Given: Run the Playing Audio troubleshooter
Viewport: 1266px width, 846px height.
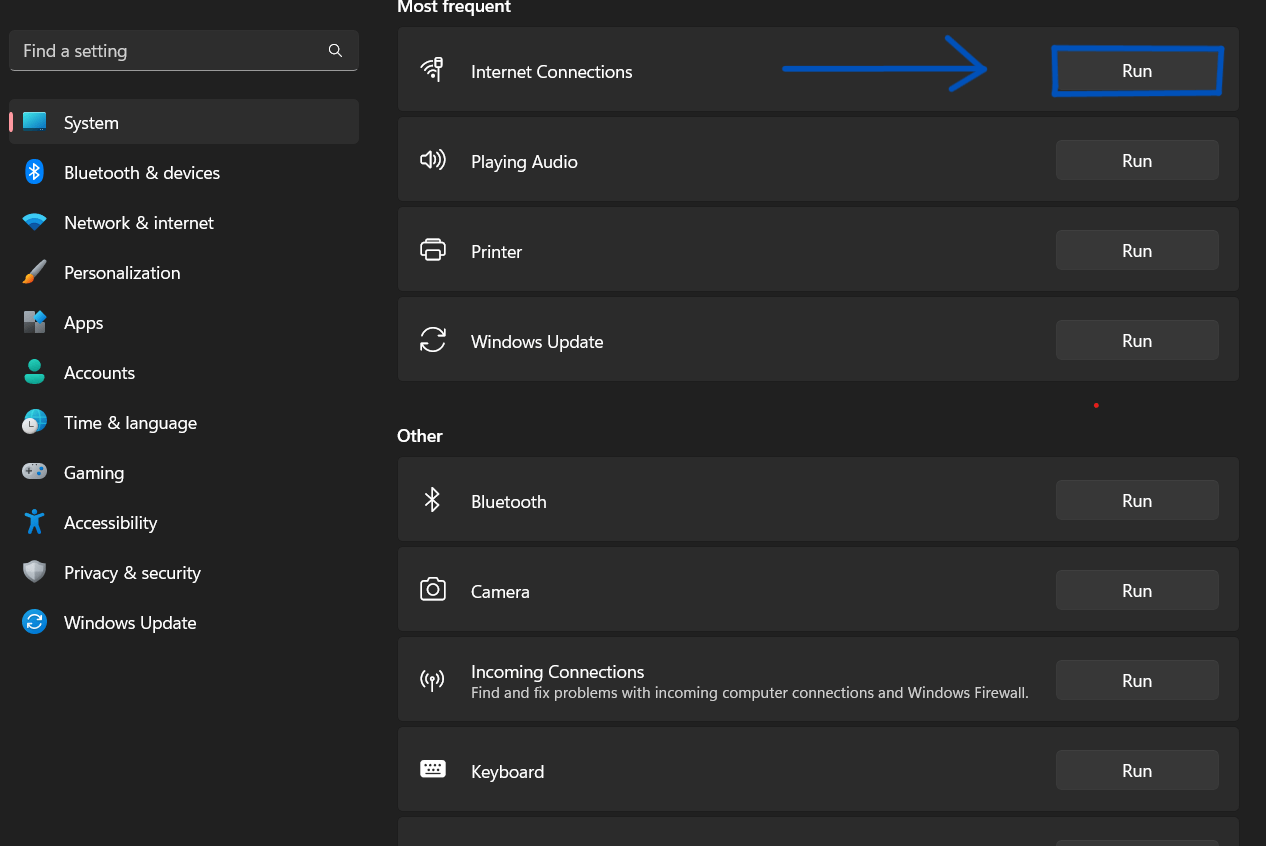Looking at the screenshot, I should coord(1137,160).
